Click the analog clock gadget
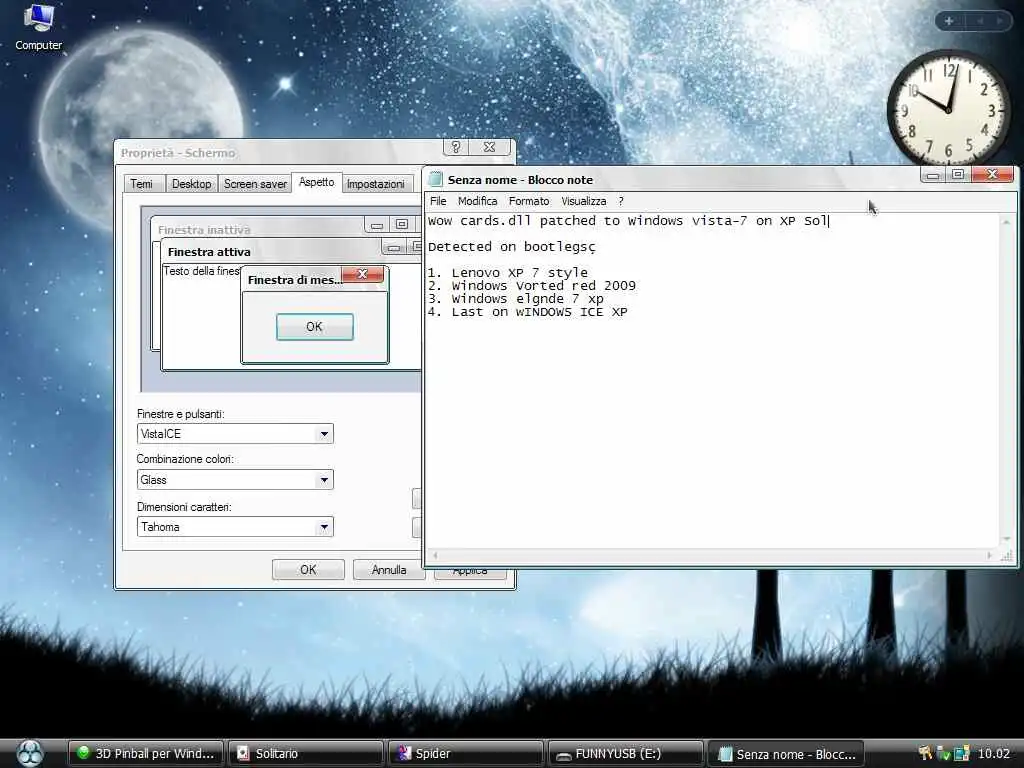 [x=948, y=107]
